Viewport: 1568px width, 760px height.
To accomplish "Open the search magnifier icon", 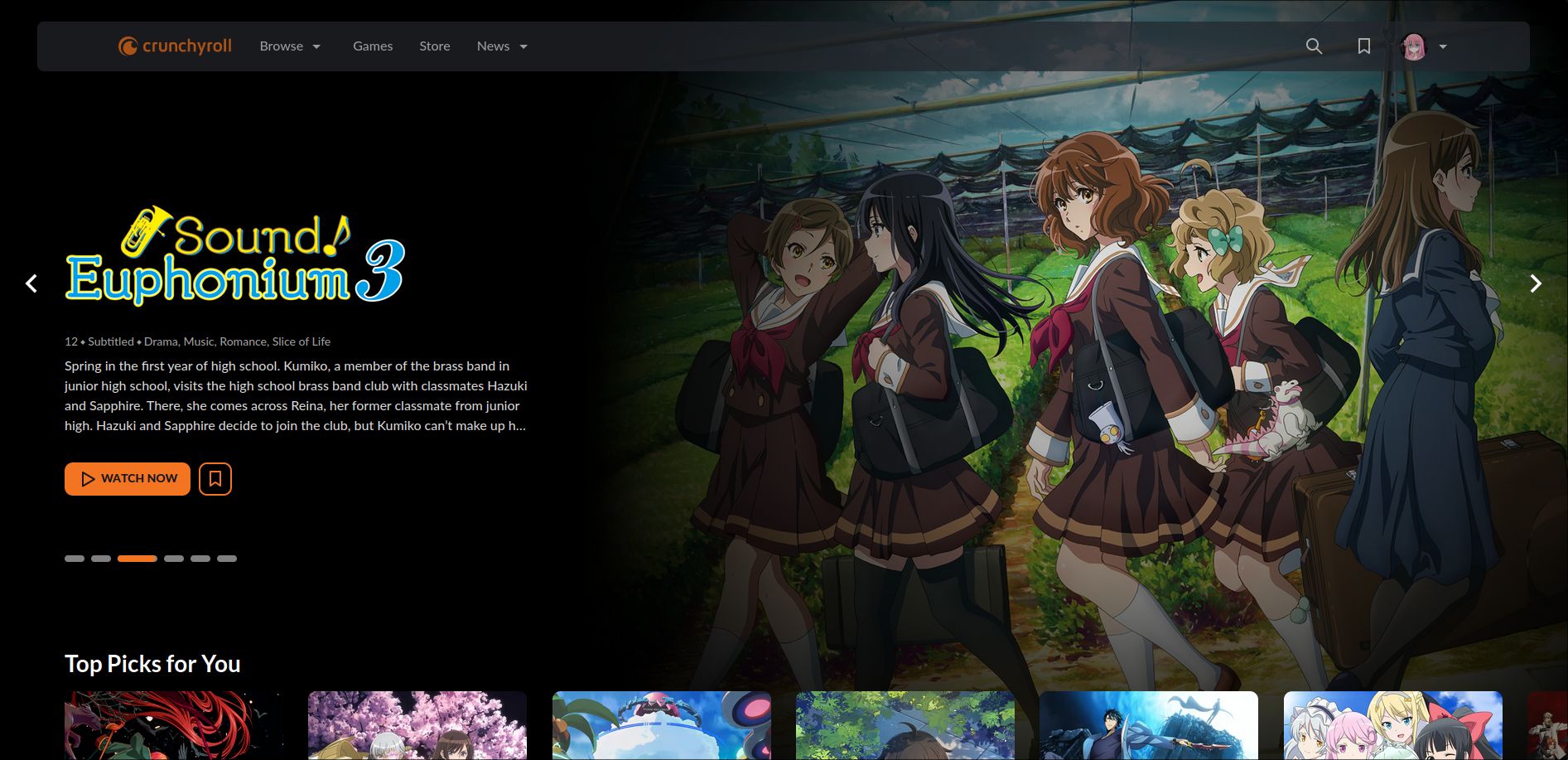I will (x=1314, y=46).
